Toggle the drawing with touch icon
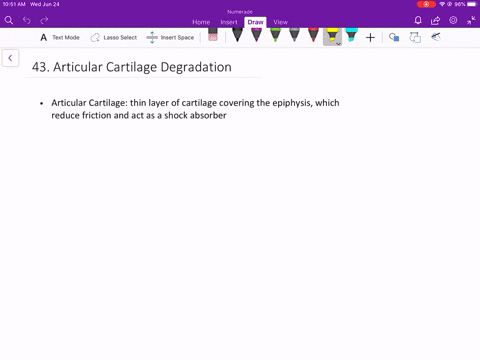 click(x=436, y=37)
